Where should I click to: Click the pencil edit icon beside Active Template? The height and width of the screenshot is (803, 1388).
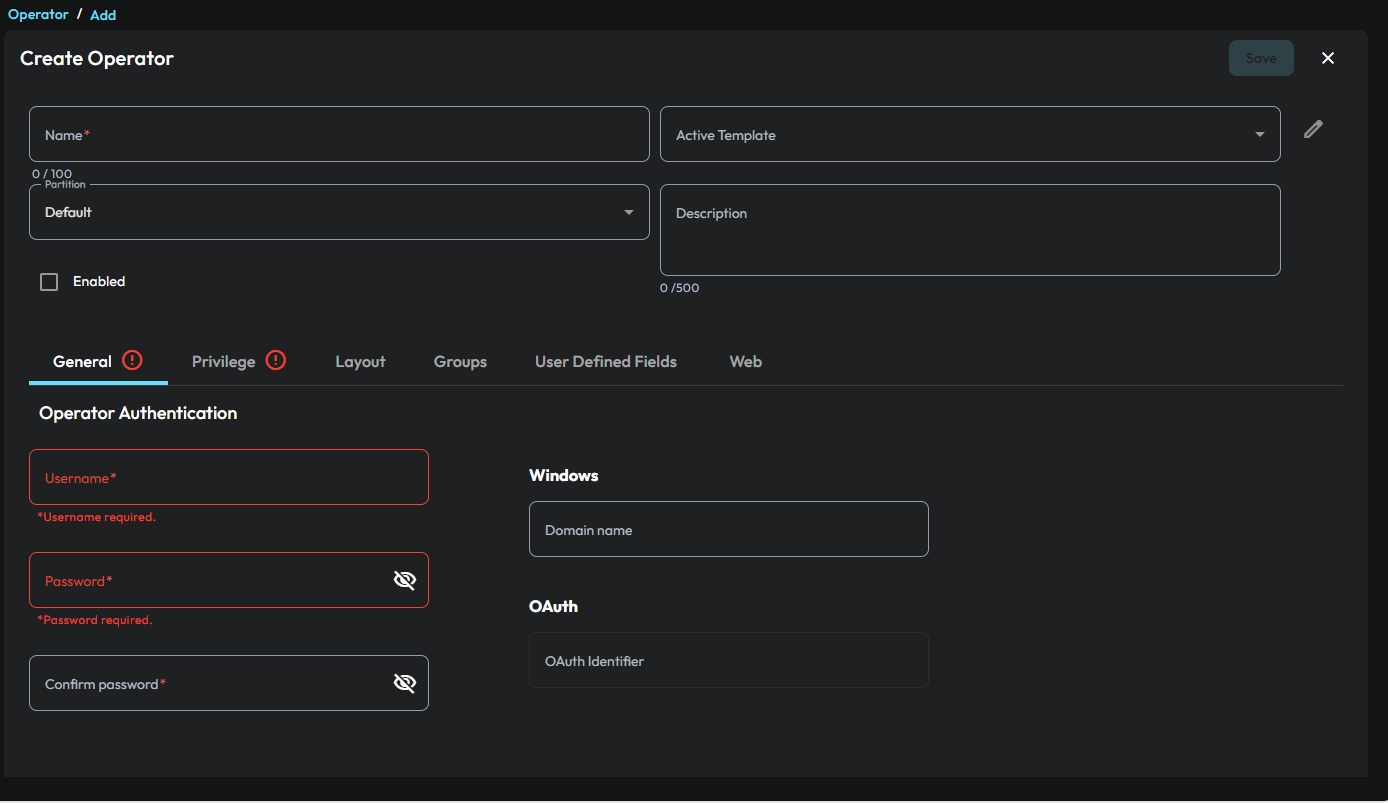1313,129
